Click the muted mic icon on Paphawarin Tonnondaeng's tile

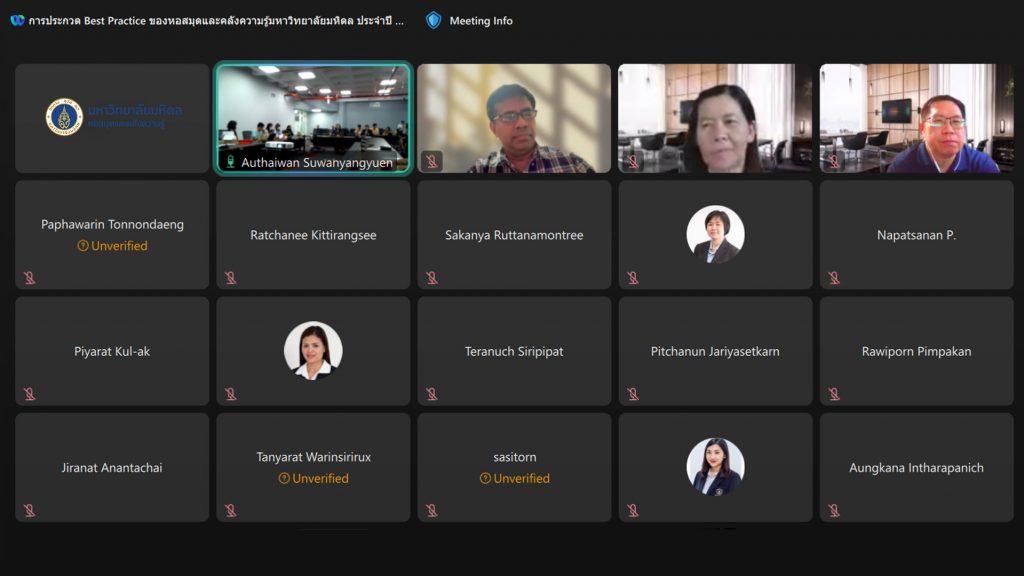point(29,278)
